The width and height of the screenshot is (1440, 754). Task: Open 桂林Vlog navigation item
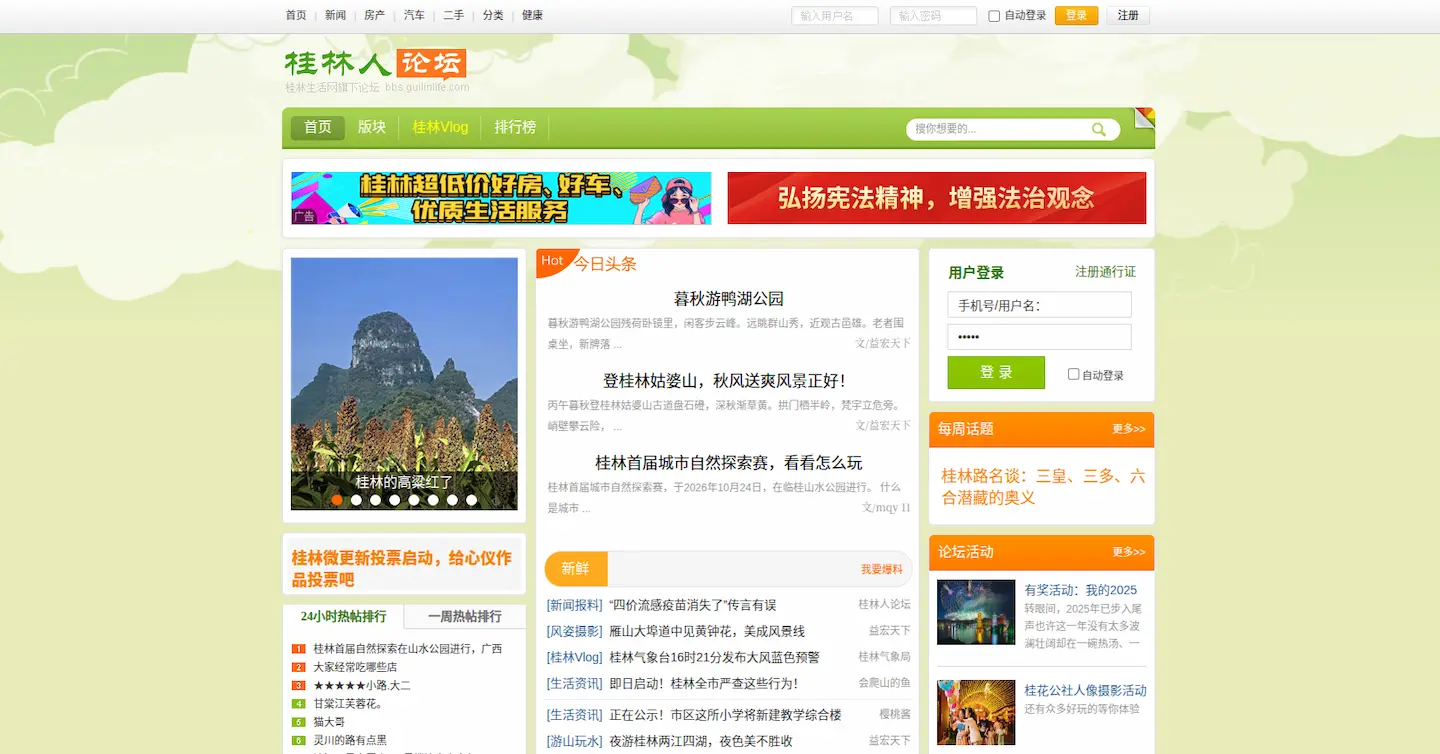coord(440,127)
